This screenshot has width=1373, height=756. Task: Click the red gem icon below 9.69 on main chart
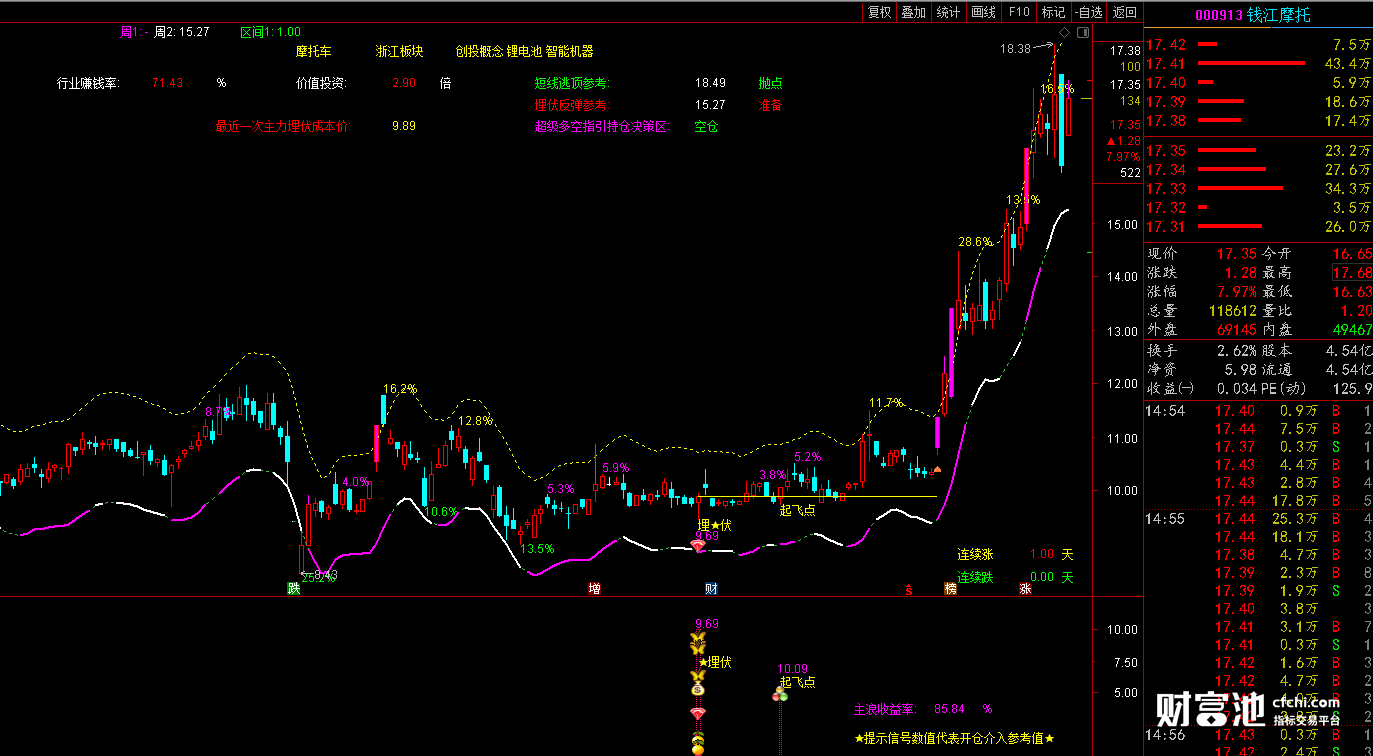pos(698,546)
